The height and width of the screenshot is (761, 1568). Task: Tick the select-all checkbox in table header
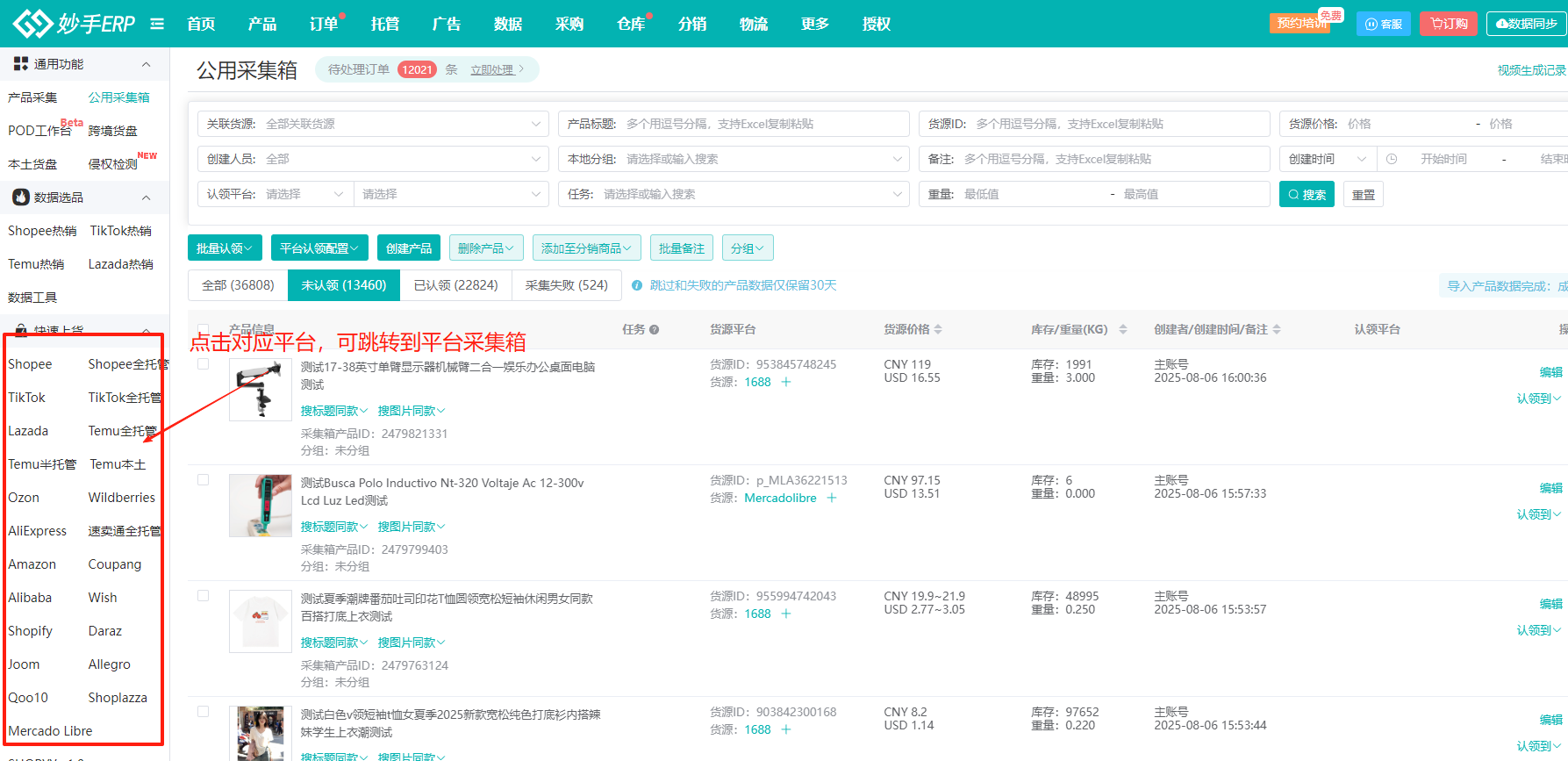point(204,329)
